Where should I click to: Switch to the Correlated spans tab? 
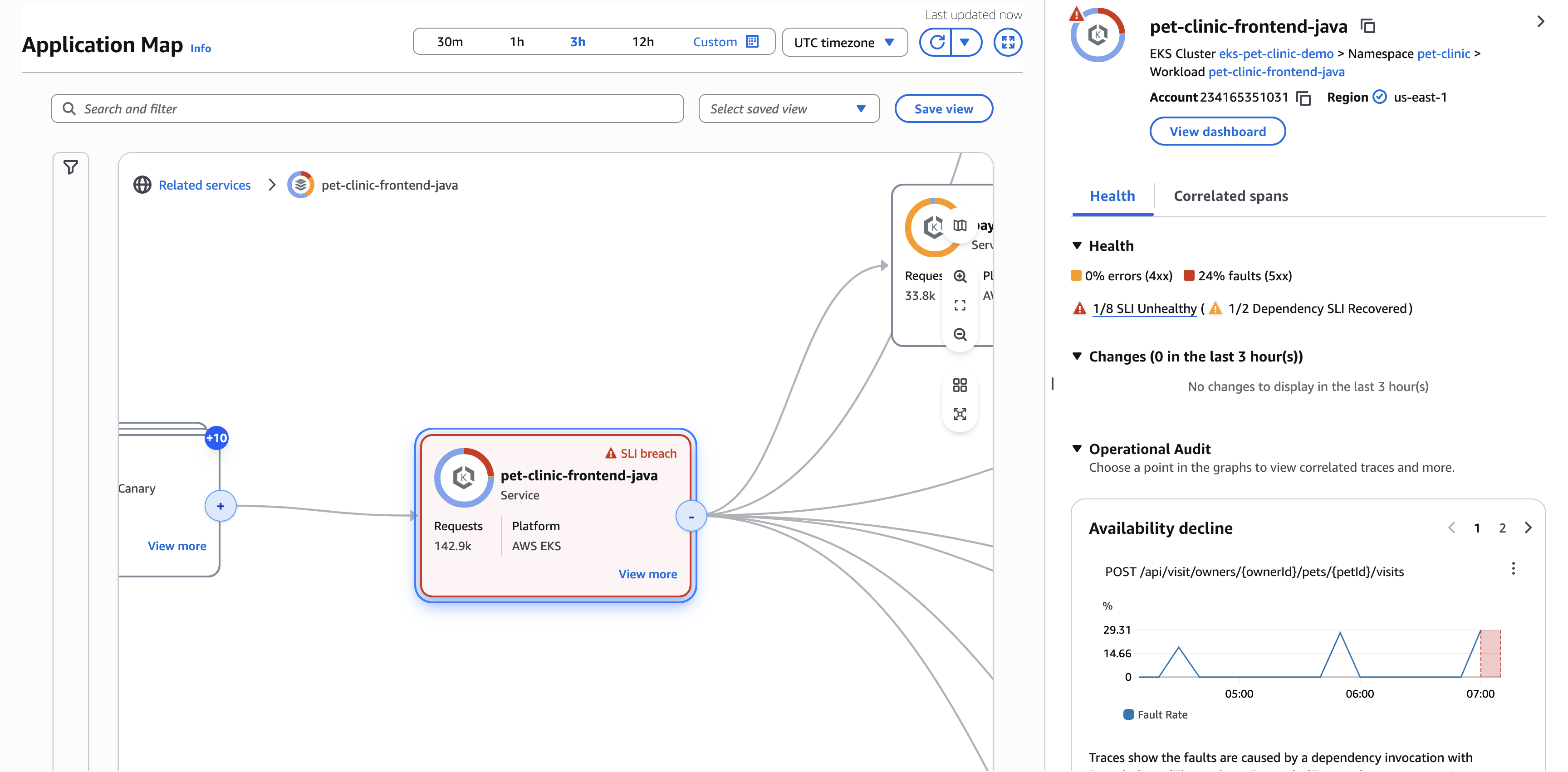pos(1230,195)
